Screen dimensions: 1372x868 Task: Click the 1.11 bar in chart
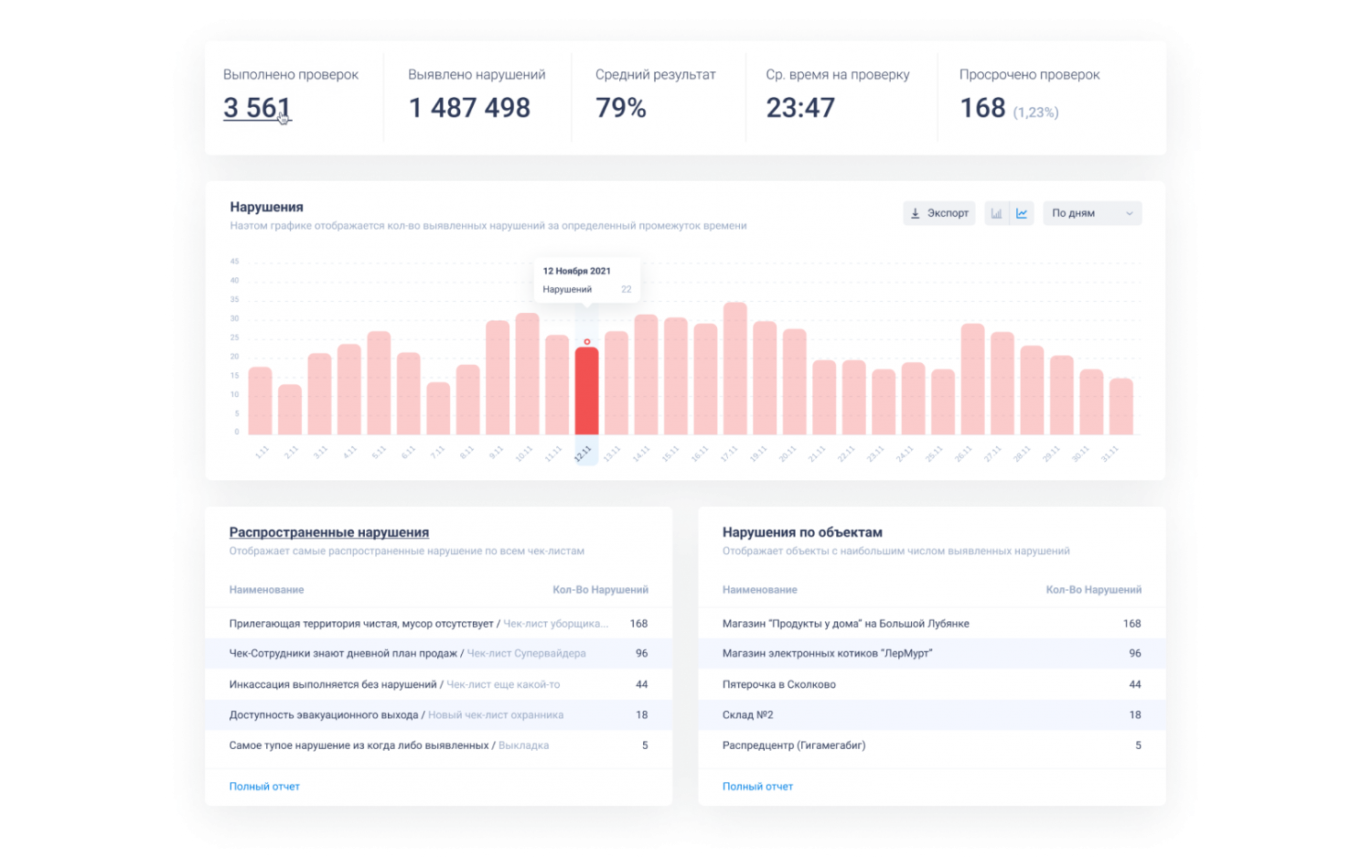click(260, 401)
